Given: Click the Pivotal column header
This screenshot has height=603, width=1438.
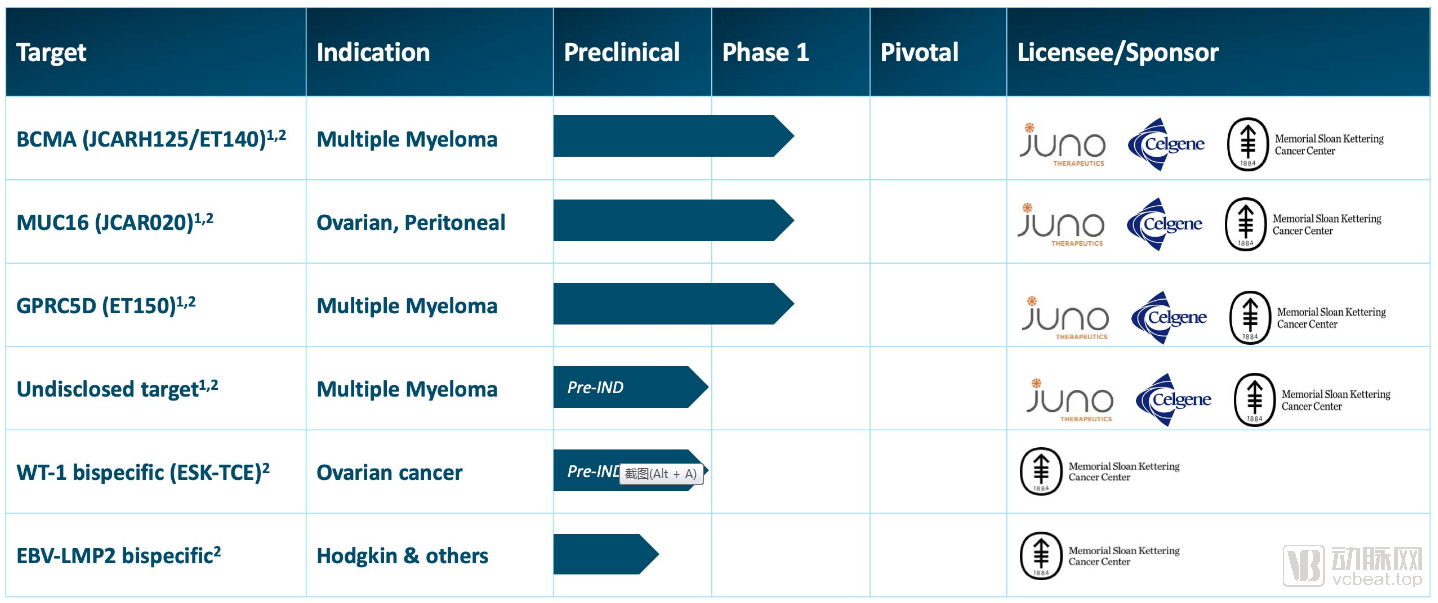Looking at the screenshot, I should coord(919,53).
